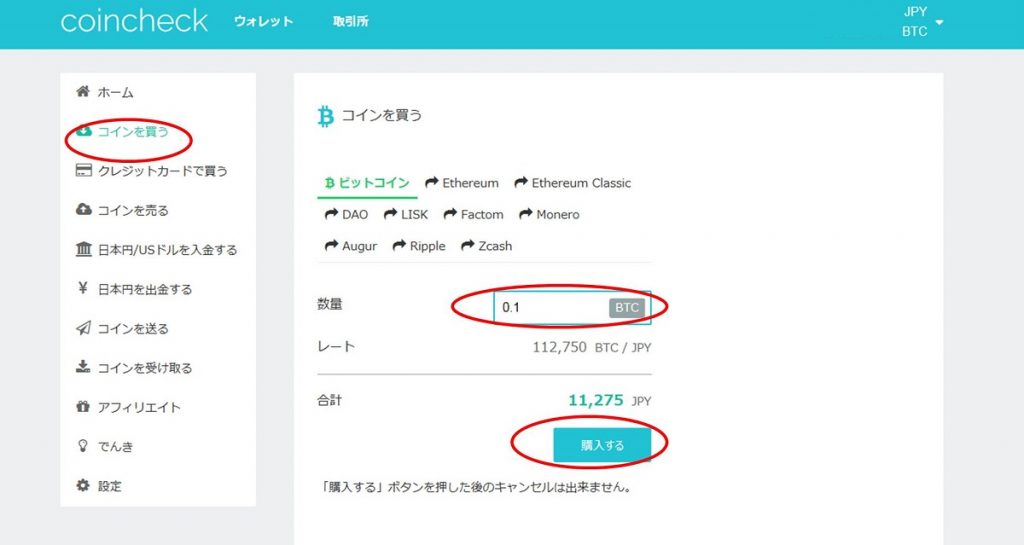
Task: Open アフィリエイト page
Action: 139,407
